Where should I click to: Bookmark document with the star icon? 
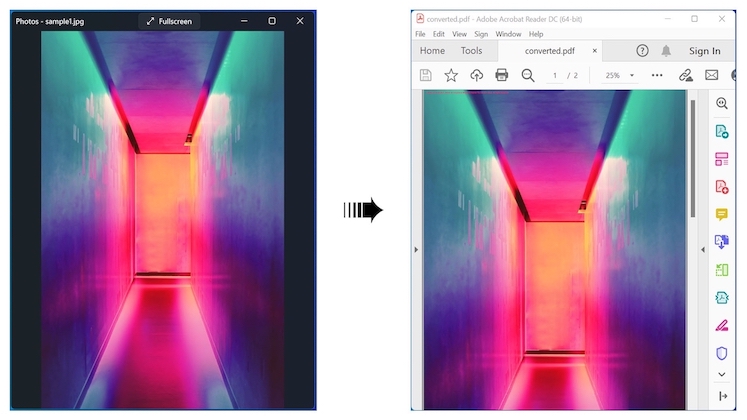point(451,75)
